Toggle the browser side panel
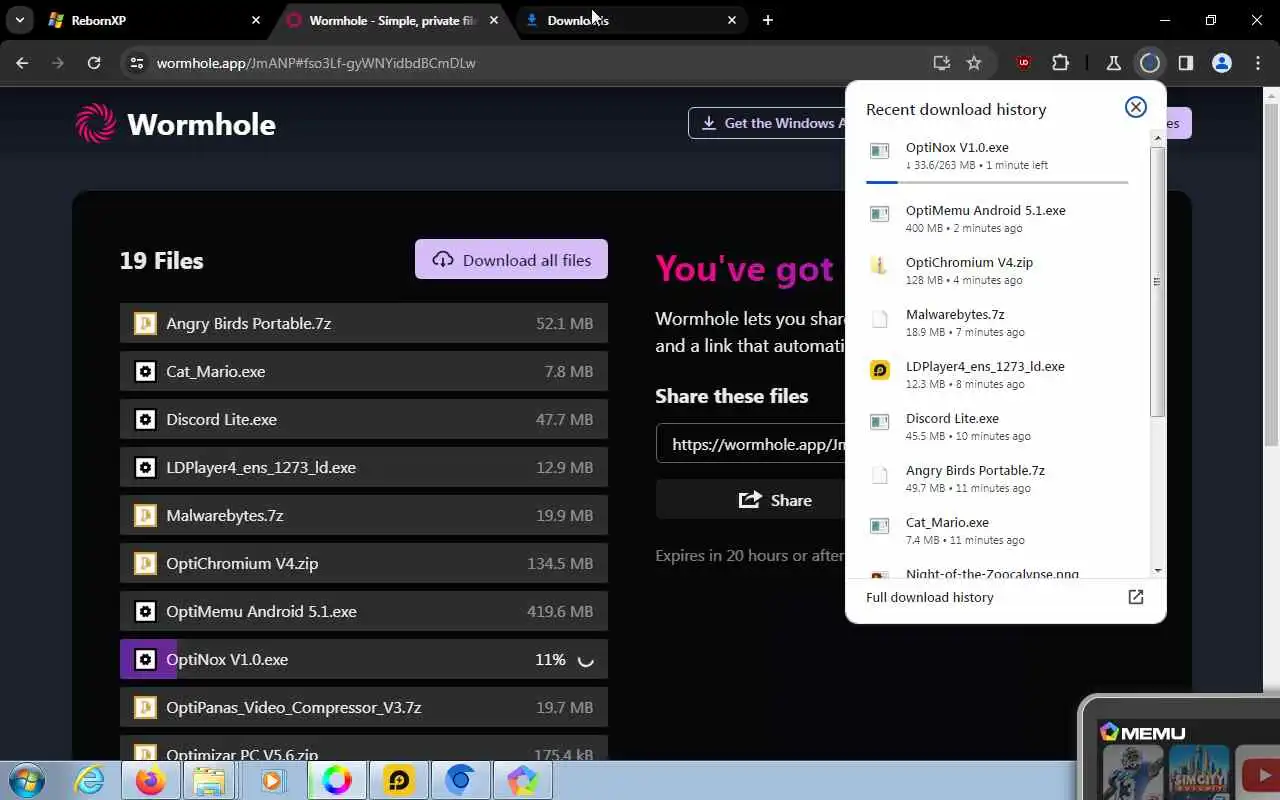Viewport: 1280px width, 800px height. tap(1186, 63)
